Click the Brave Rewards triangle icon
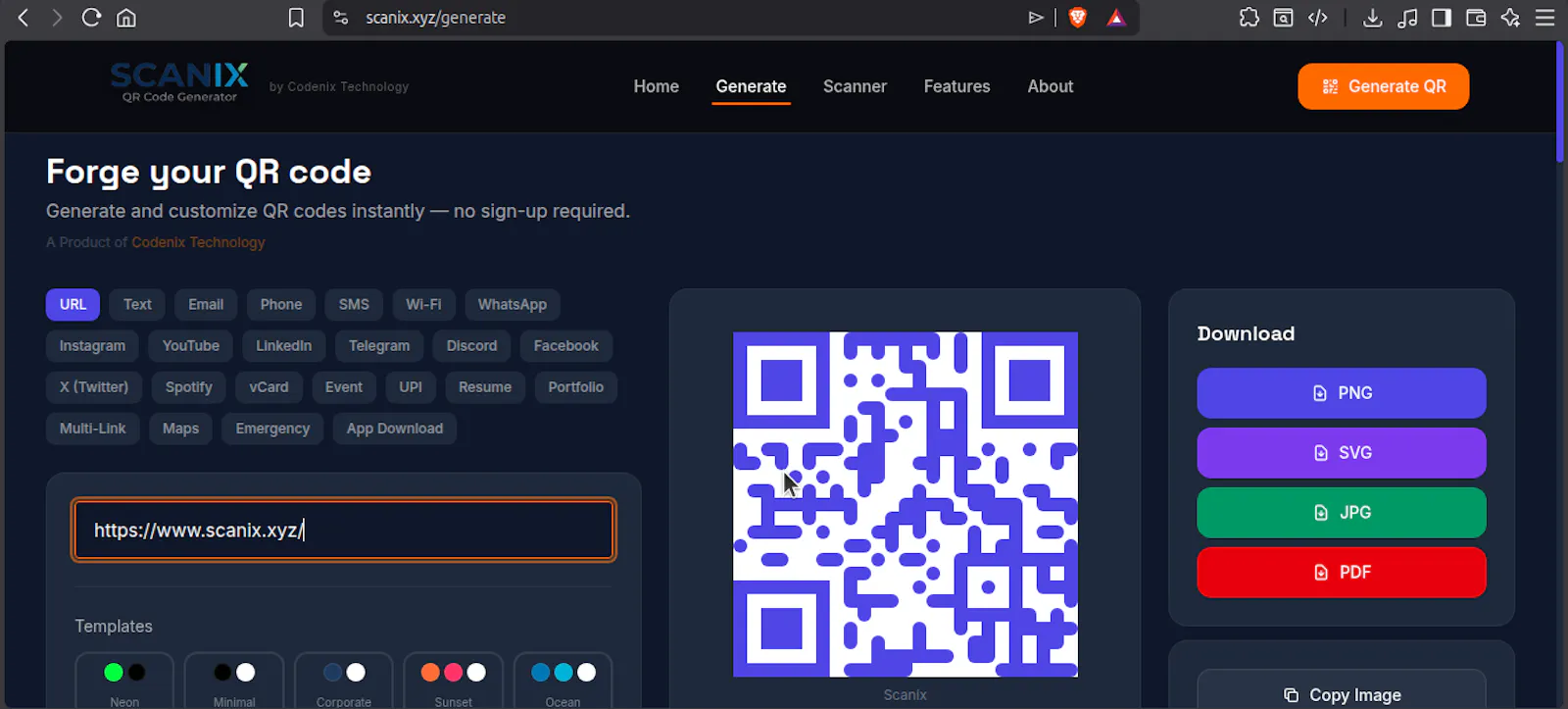 [1116, 18]
